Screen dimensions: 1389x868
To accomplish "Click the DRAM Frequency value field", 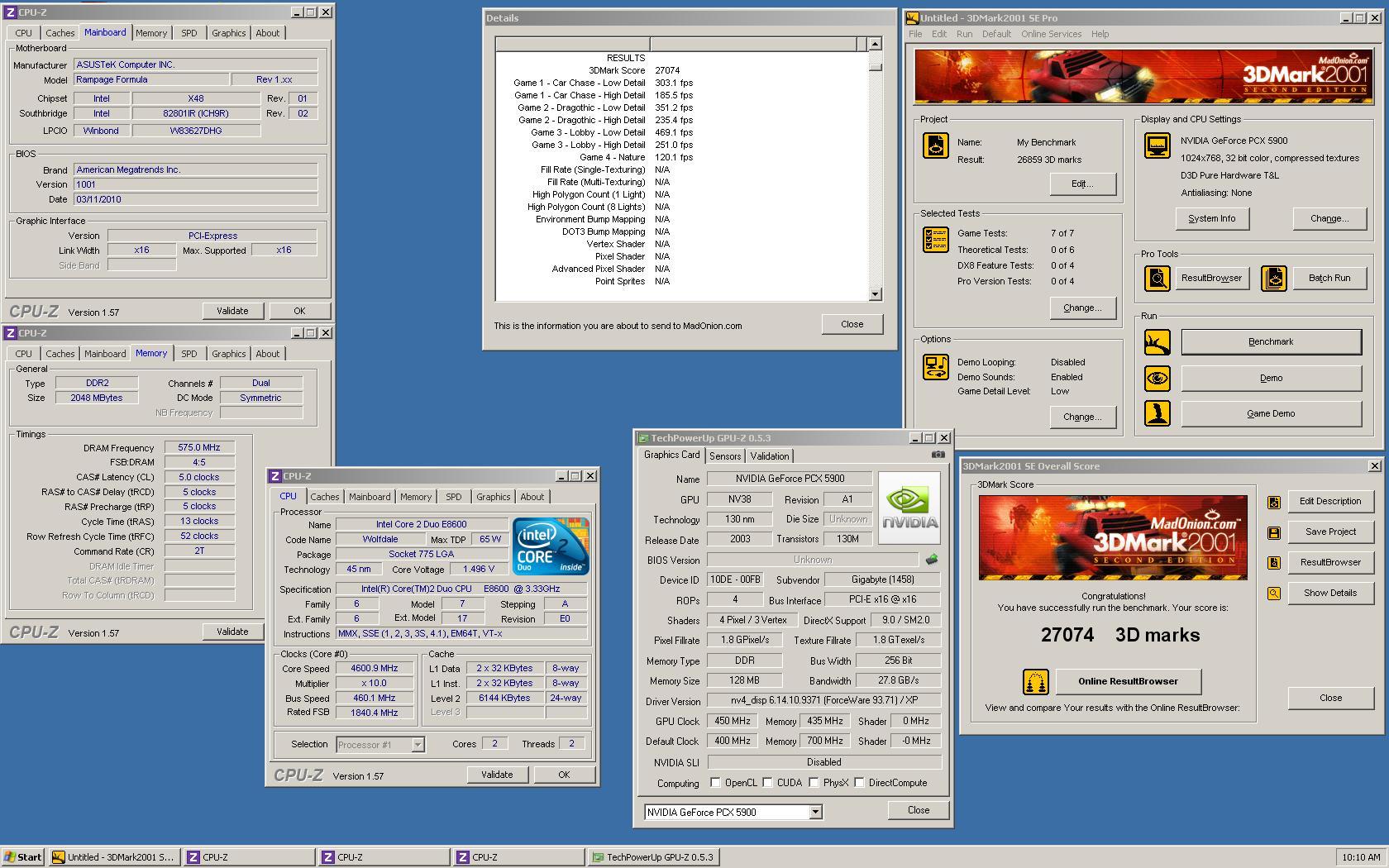I will pyautogui.click(x=199, y=448).
